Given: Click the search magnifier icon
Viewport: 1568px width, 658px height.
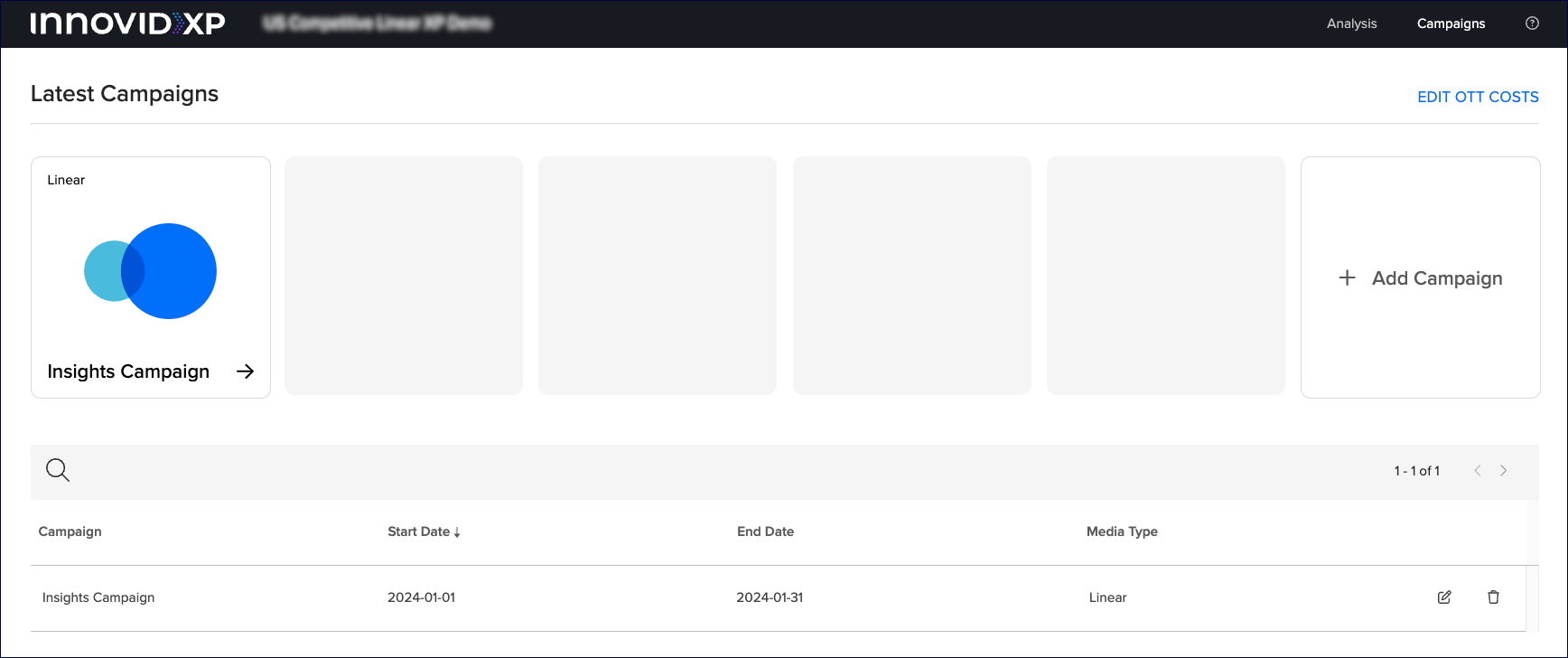Looking at the screenshot, I should click(x=58, y=470).
